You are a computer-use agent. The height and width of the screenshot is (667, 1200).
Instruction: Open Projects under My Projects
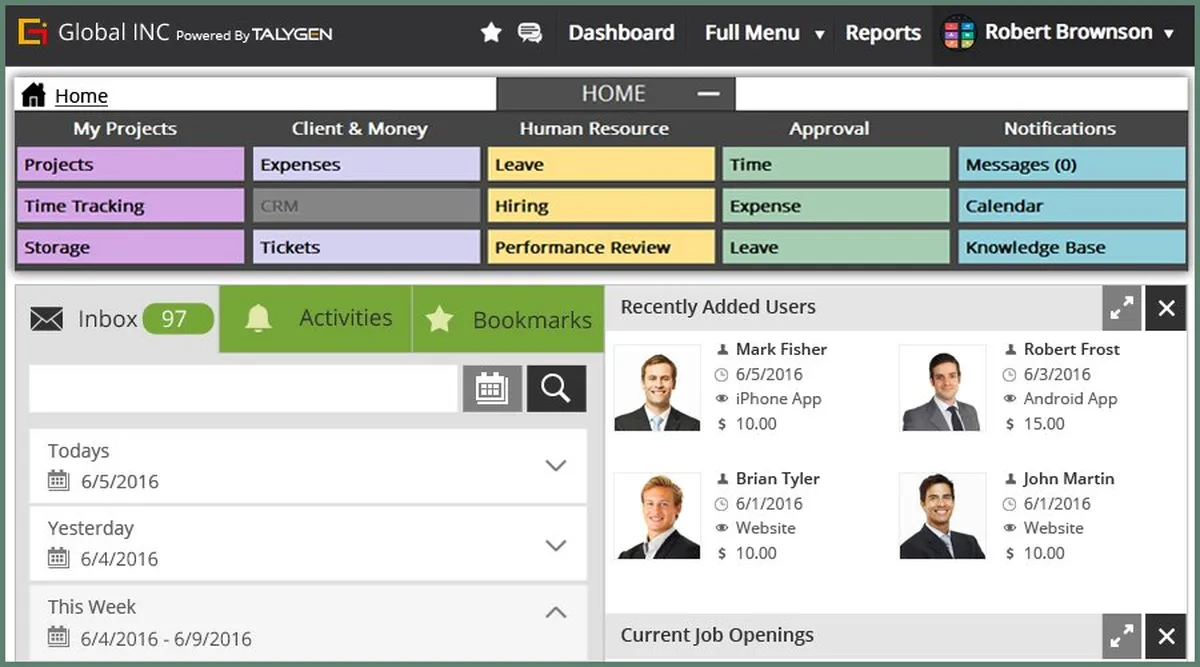pos(130,165)
